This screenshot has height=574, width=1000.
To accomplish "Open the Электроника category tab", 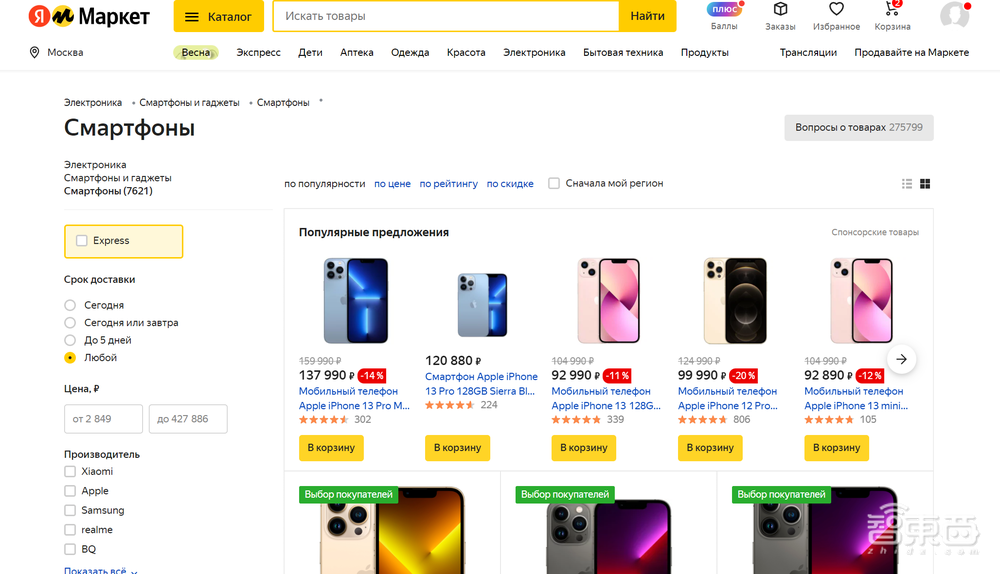I will 534,53.
